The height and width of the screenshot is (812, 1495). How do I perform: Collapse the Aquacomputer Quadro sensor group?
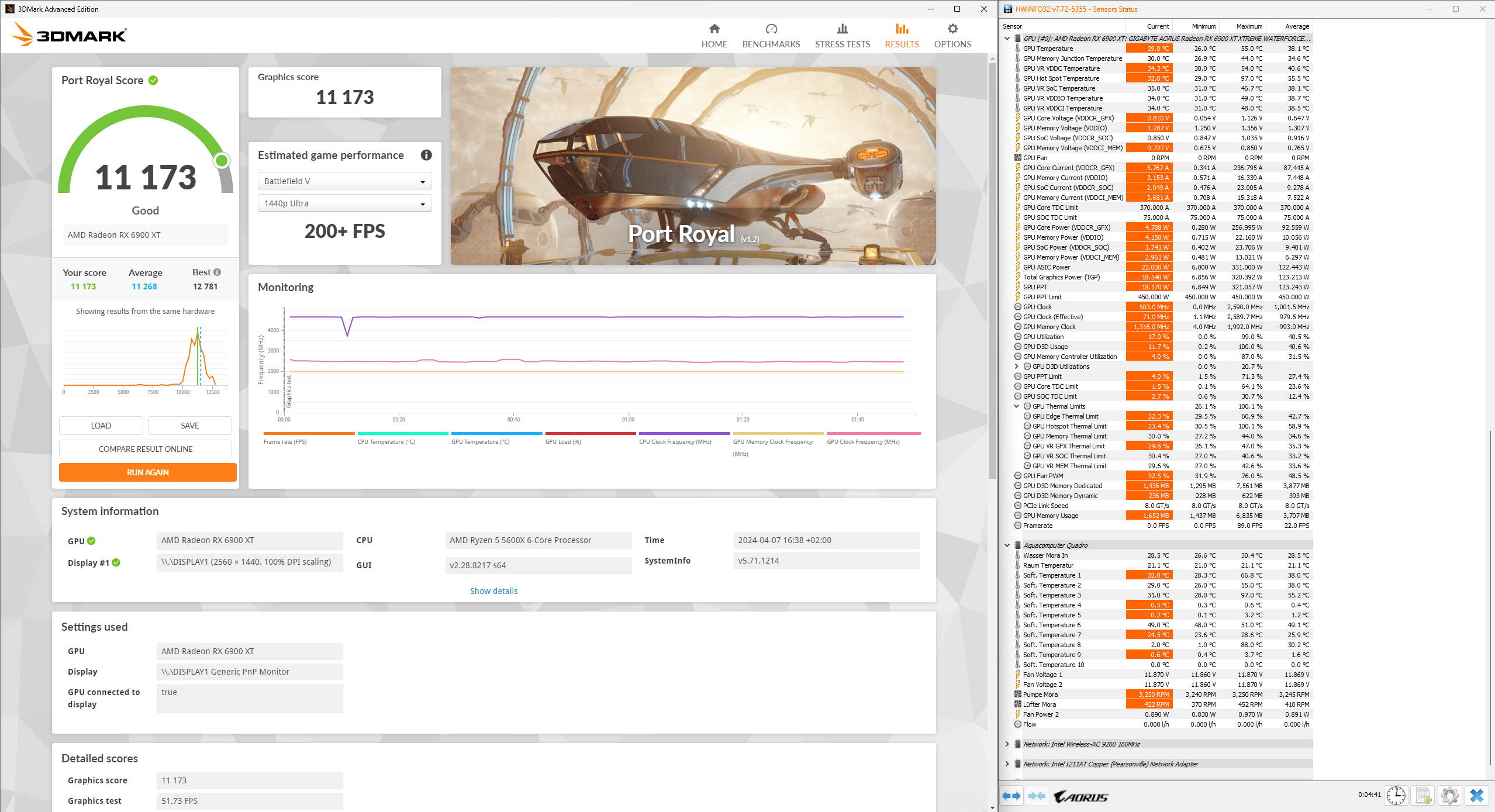(1007, 545)
